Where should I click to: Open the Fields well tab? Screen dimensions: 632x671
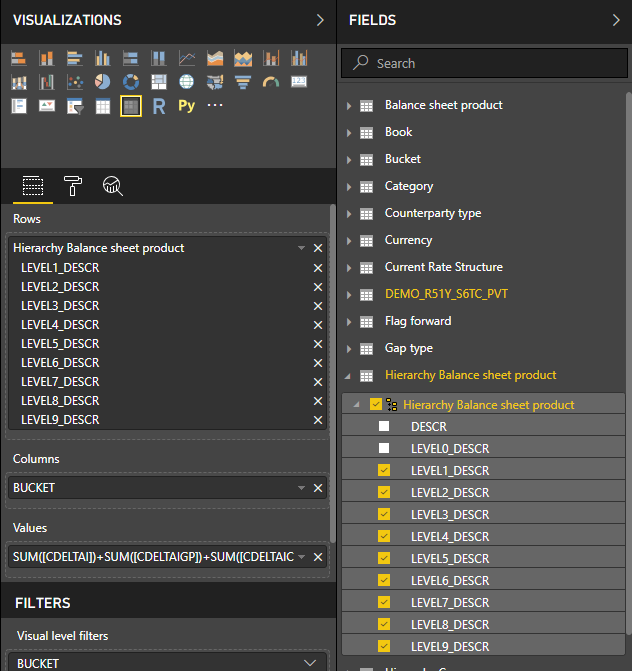click(x=33, y=186)
